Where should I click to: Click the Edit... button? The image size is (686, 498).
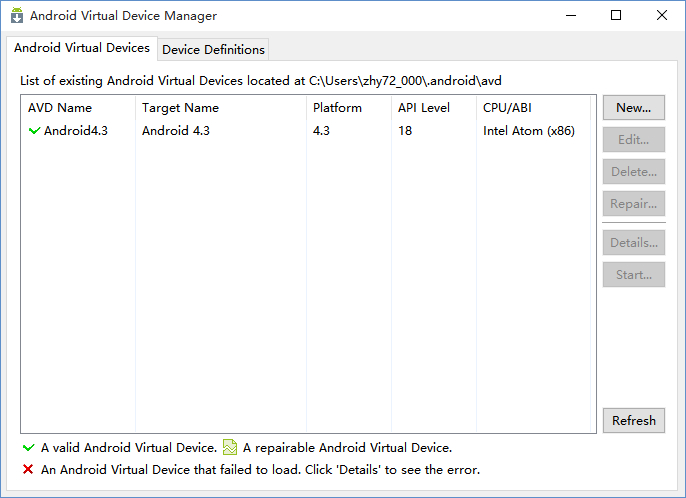coord(633,140)
